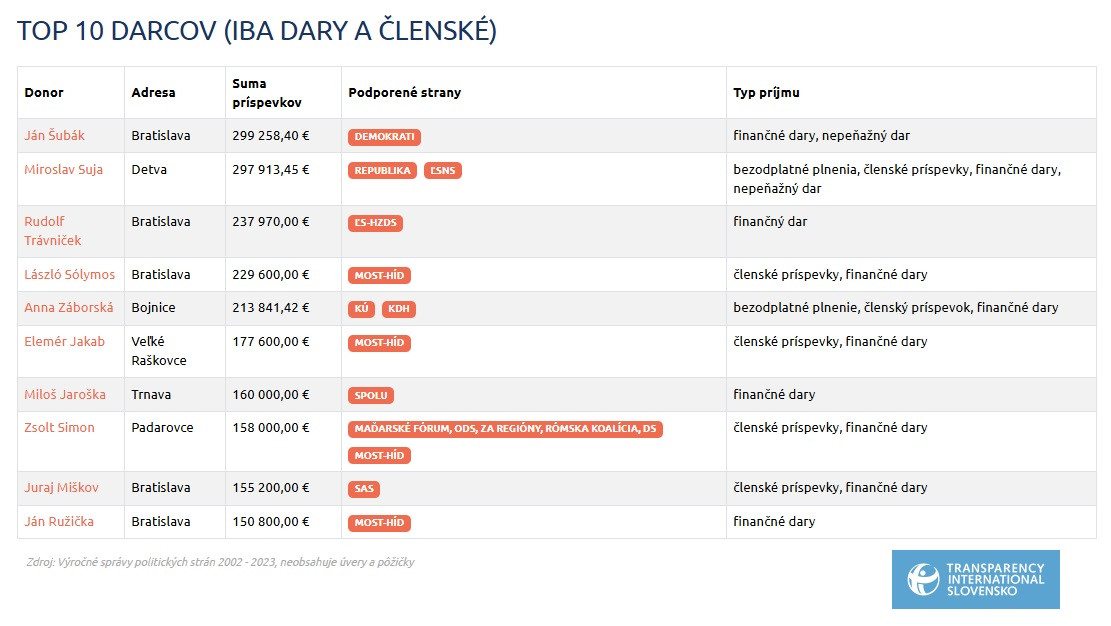This screenshot has width=1111, height=626.
Task: Open Miroslav Suja donor link
Action: (x=63, y=169)
